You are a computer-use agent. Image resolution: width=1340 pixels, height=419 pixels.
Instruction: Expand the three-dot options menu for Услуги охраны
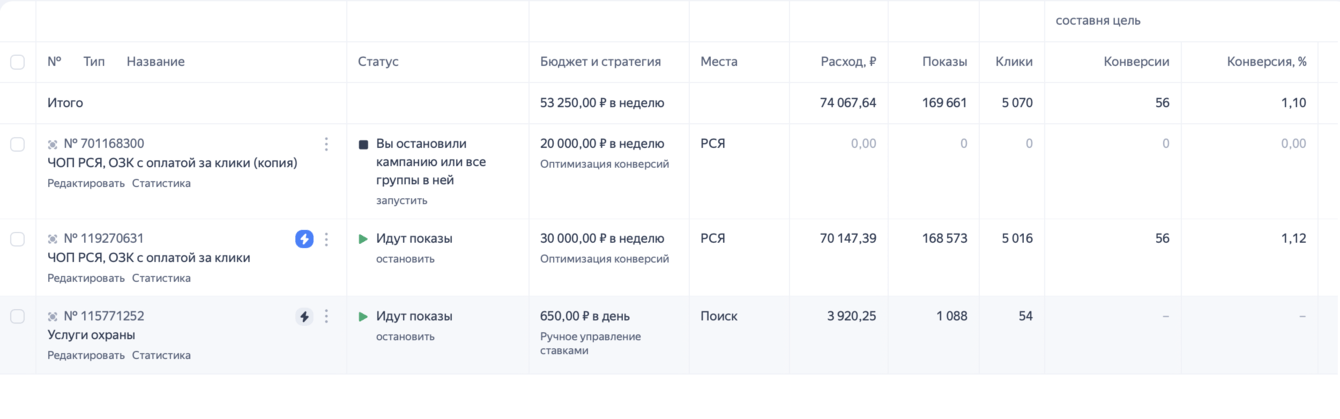point(326,317)
